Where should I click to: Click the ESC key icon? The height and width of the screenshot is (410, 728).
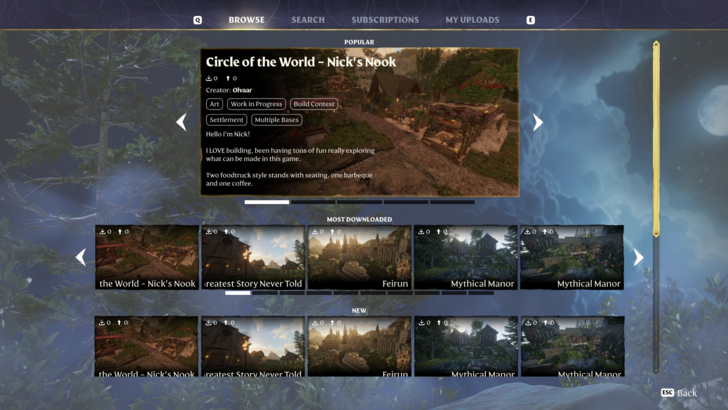point(667,393)
